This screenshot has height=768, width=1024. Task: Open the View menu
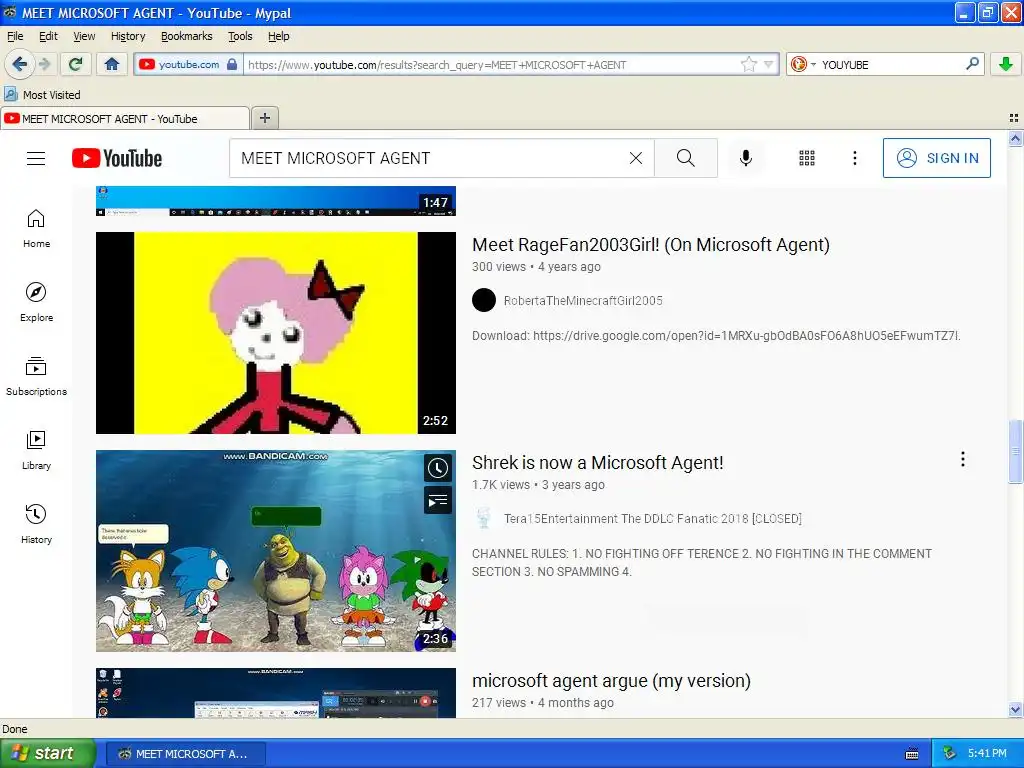84,36
